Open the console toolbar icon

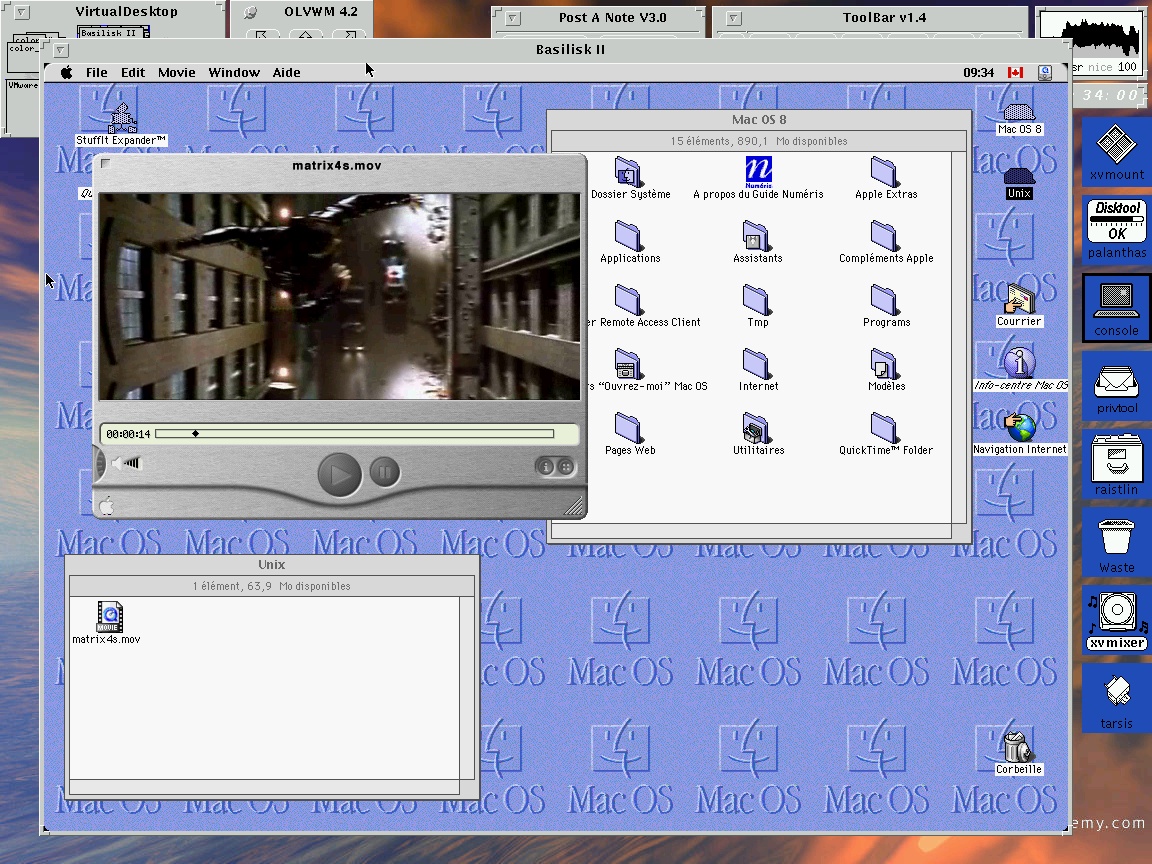pyautogui.click(x=1117, y=307)
